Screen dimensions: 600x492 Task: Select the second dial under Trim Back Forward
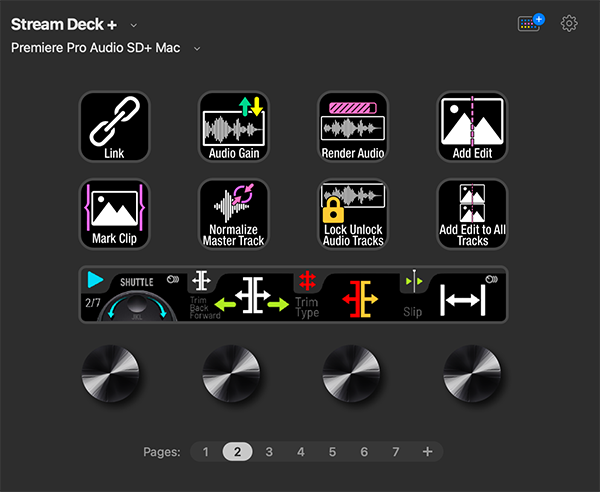point(231,373)
